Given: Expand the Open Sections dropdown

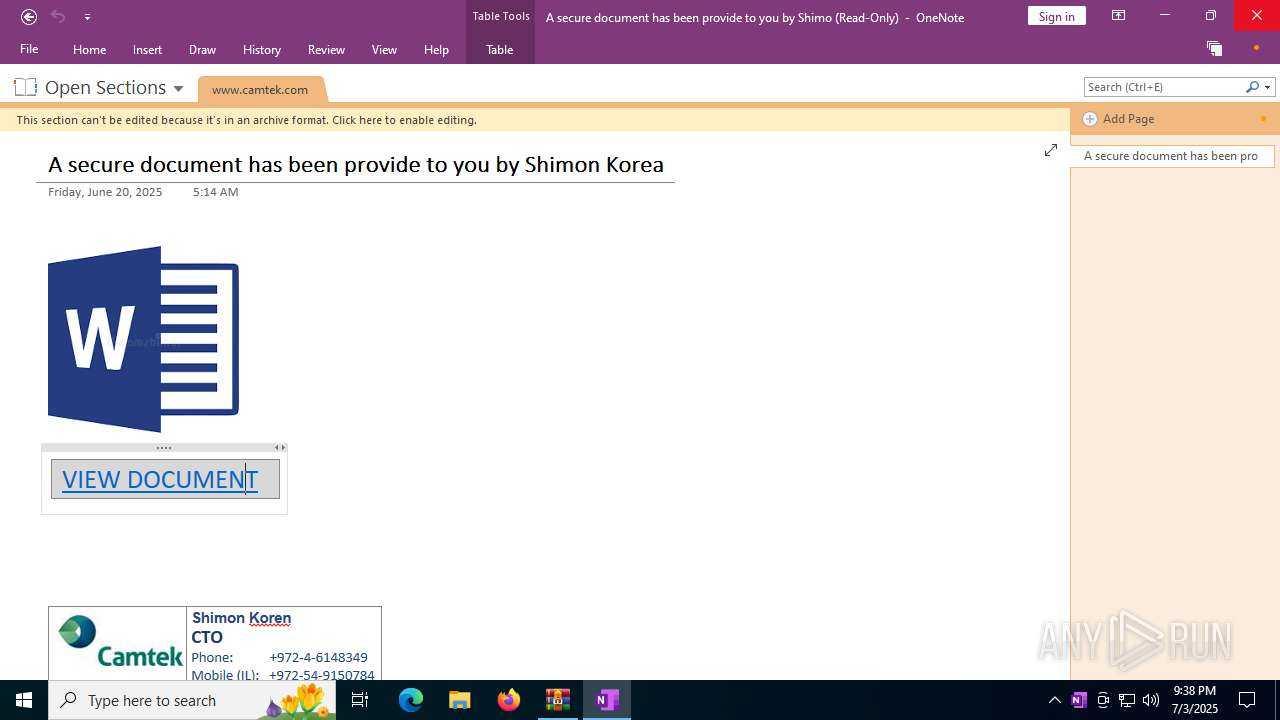Looking at the screenshot, I should click(178, 88).
